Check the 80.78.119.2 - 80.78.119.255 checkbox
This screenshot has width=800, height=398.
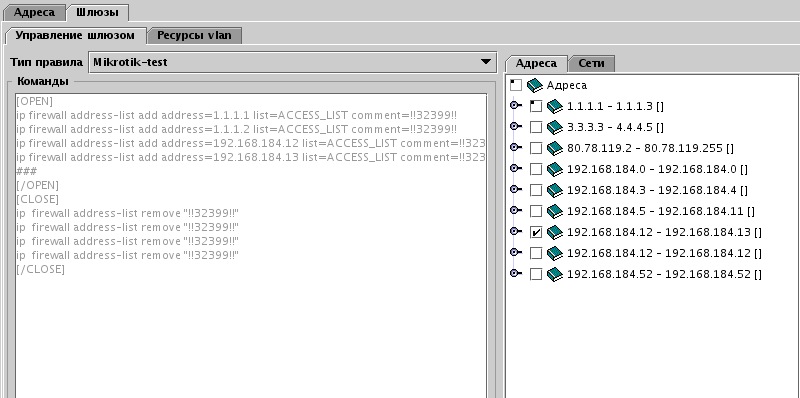pos(536,148)
